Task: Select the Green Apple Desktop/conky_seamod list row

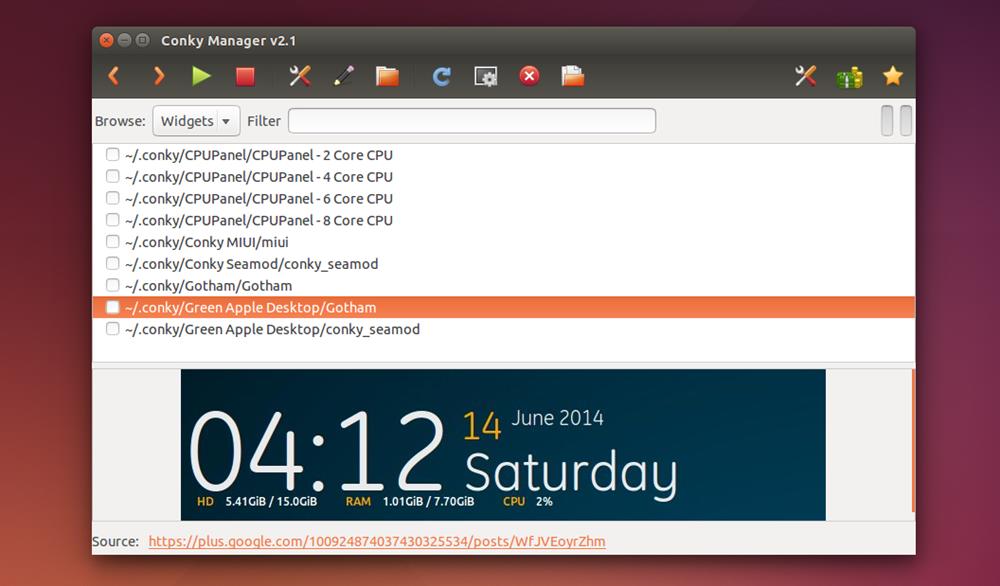Action: click(272, 329)
